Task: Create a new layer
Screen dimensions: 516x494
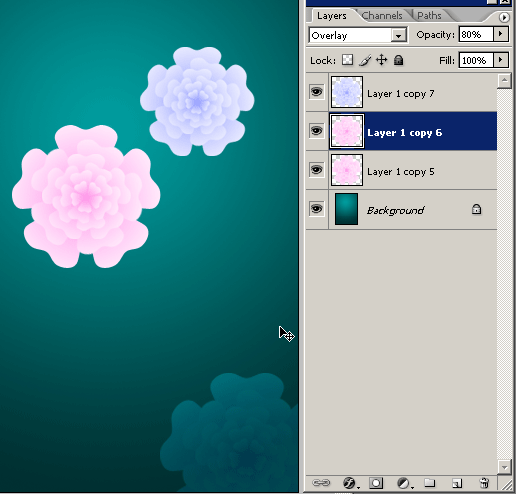Action: [x=457, y=483]
